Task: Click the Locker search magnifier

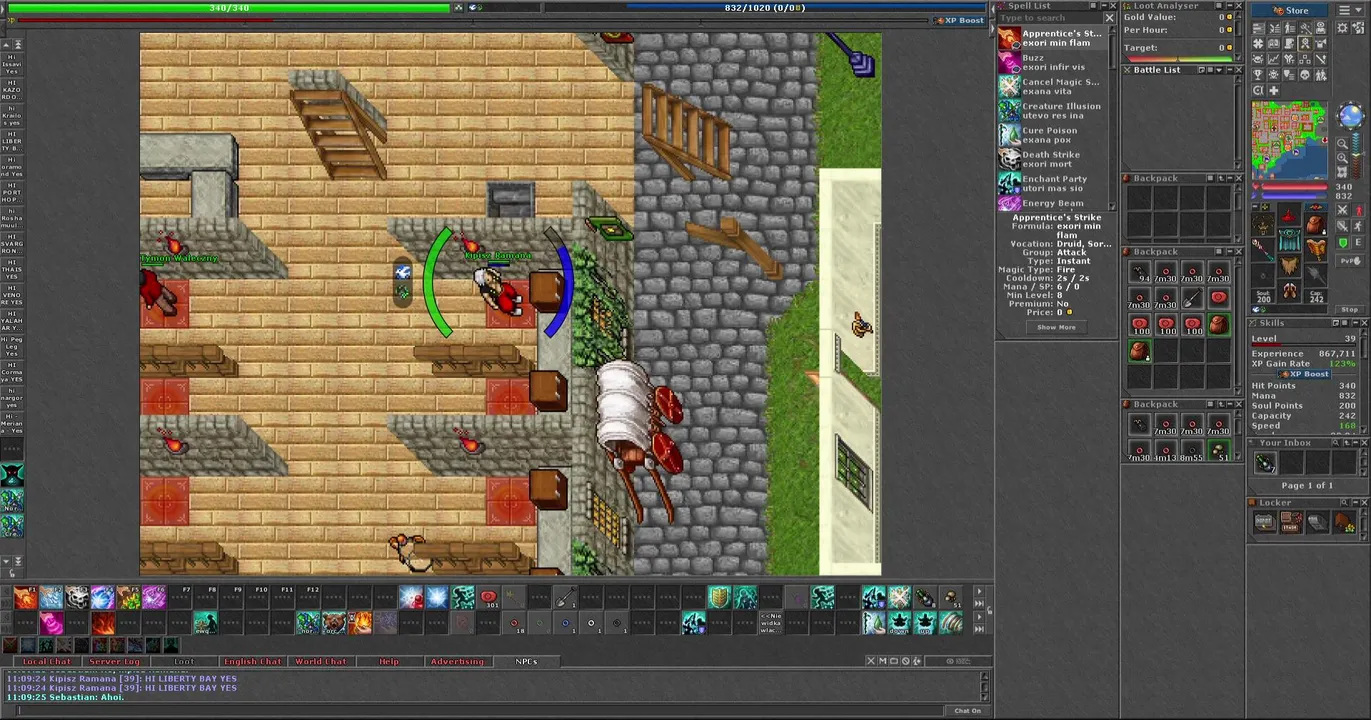Action: 1344,503
